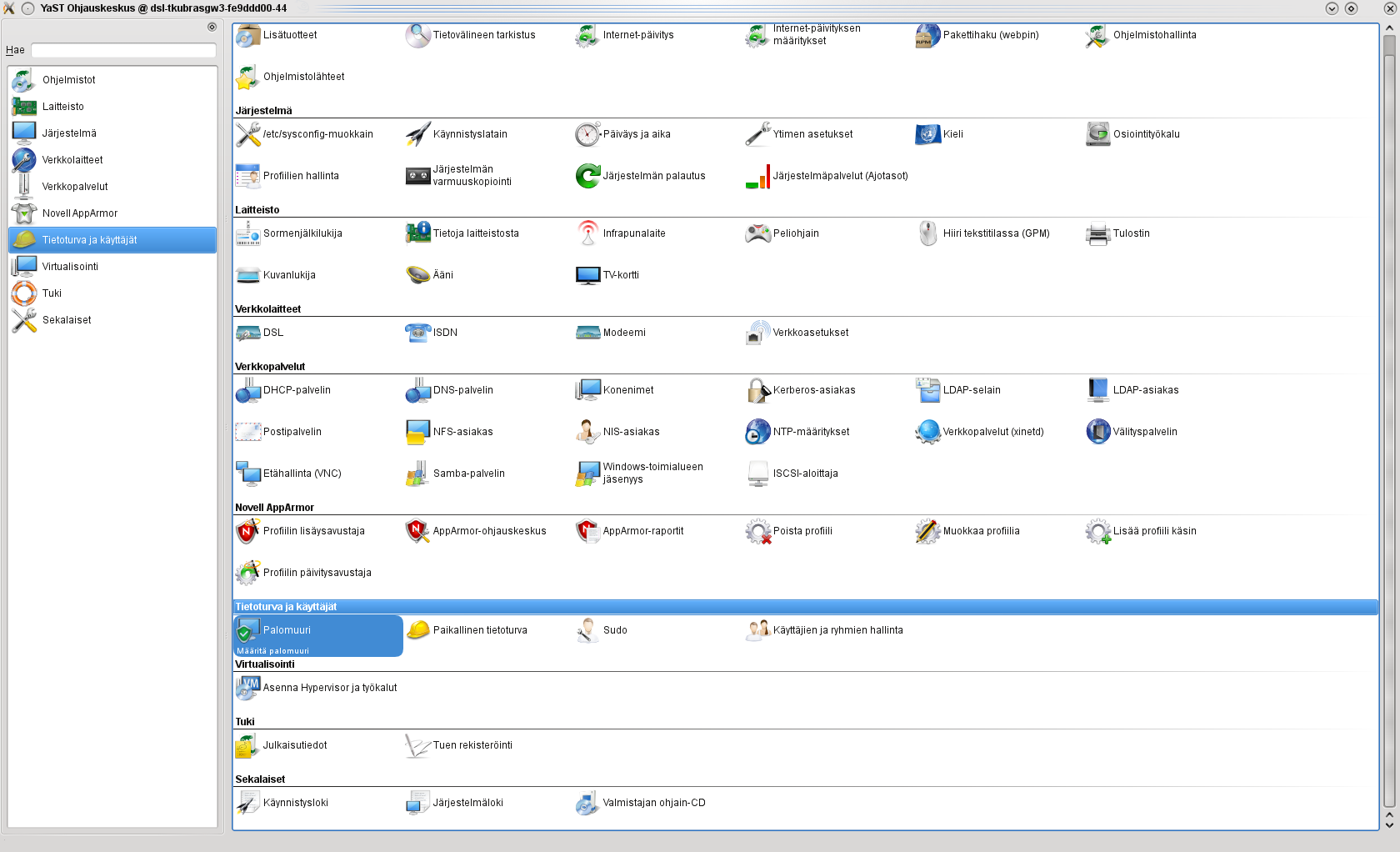Click the Kerberos-asiakas icon
The width and height of the screenshot is (1400, 852).
(x=757, y=390)
